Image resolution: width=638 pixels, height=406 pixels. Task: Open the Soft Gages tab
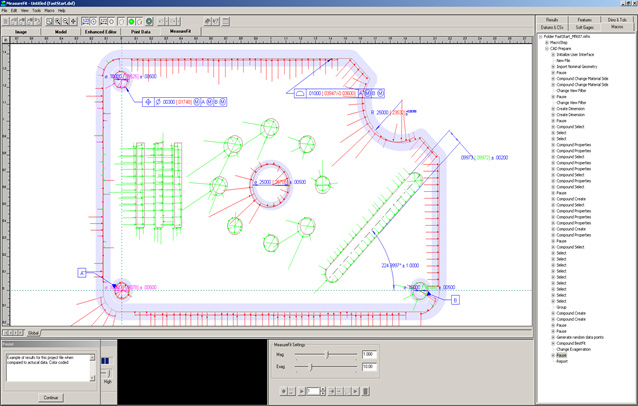(x=585, y=27)
